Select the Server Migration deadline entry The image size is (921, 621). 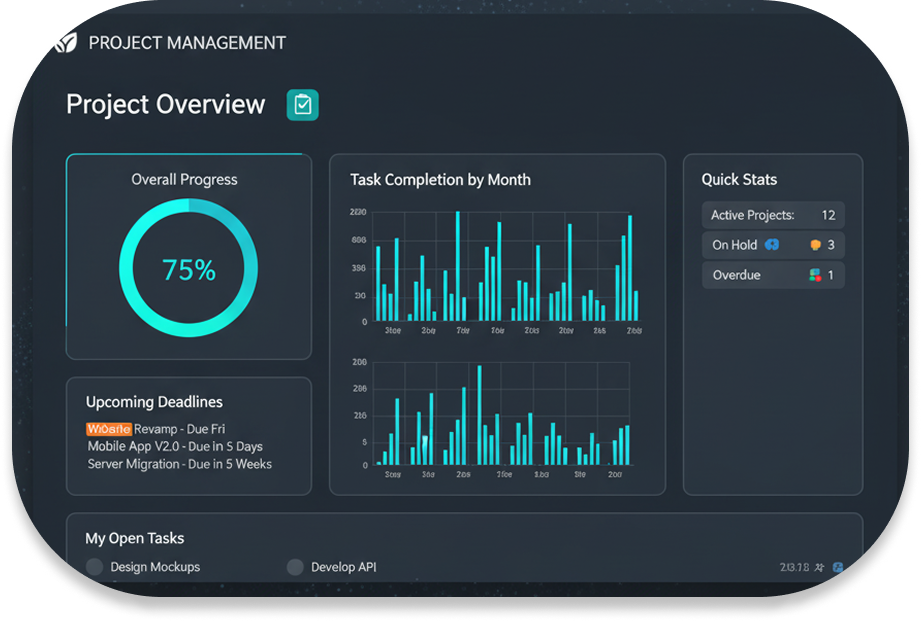point(179,464)
